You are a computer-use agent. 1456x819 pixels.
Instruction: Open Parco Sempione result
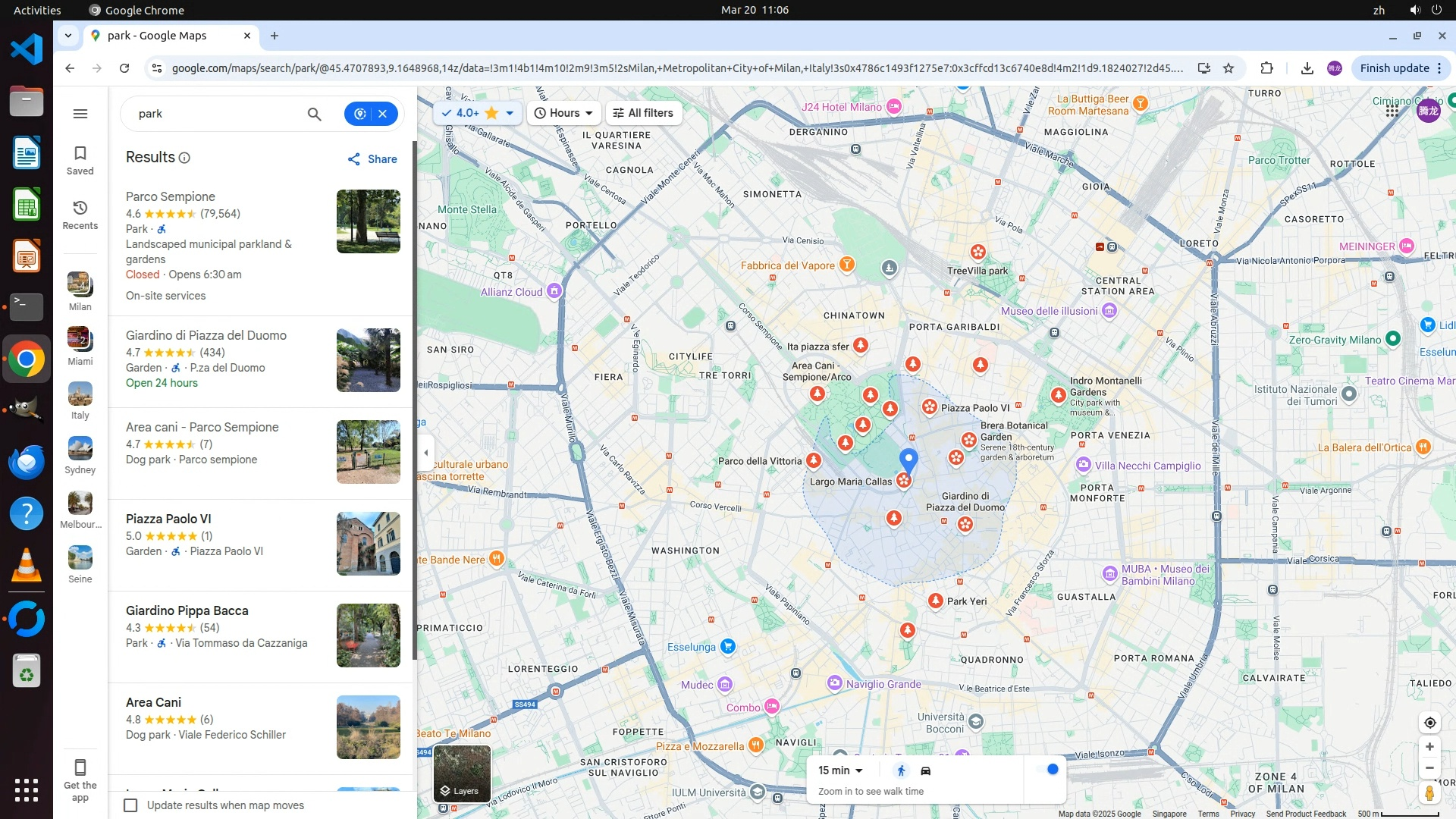tap(171, 196)
